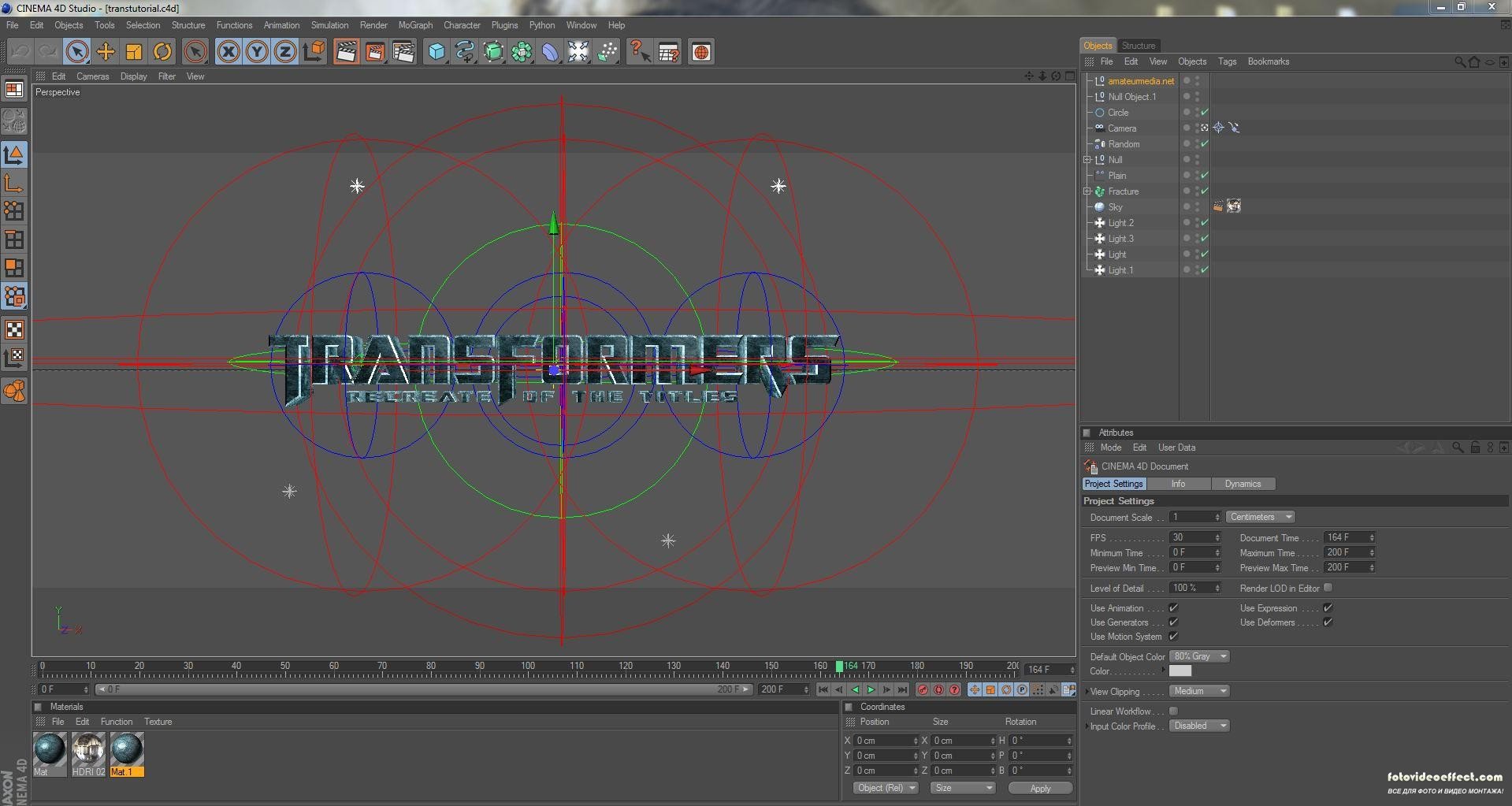Click the Help question-mark cursor icon
This screenshot has height=806, width=1512.
click(x=640, y=52)
